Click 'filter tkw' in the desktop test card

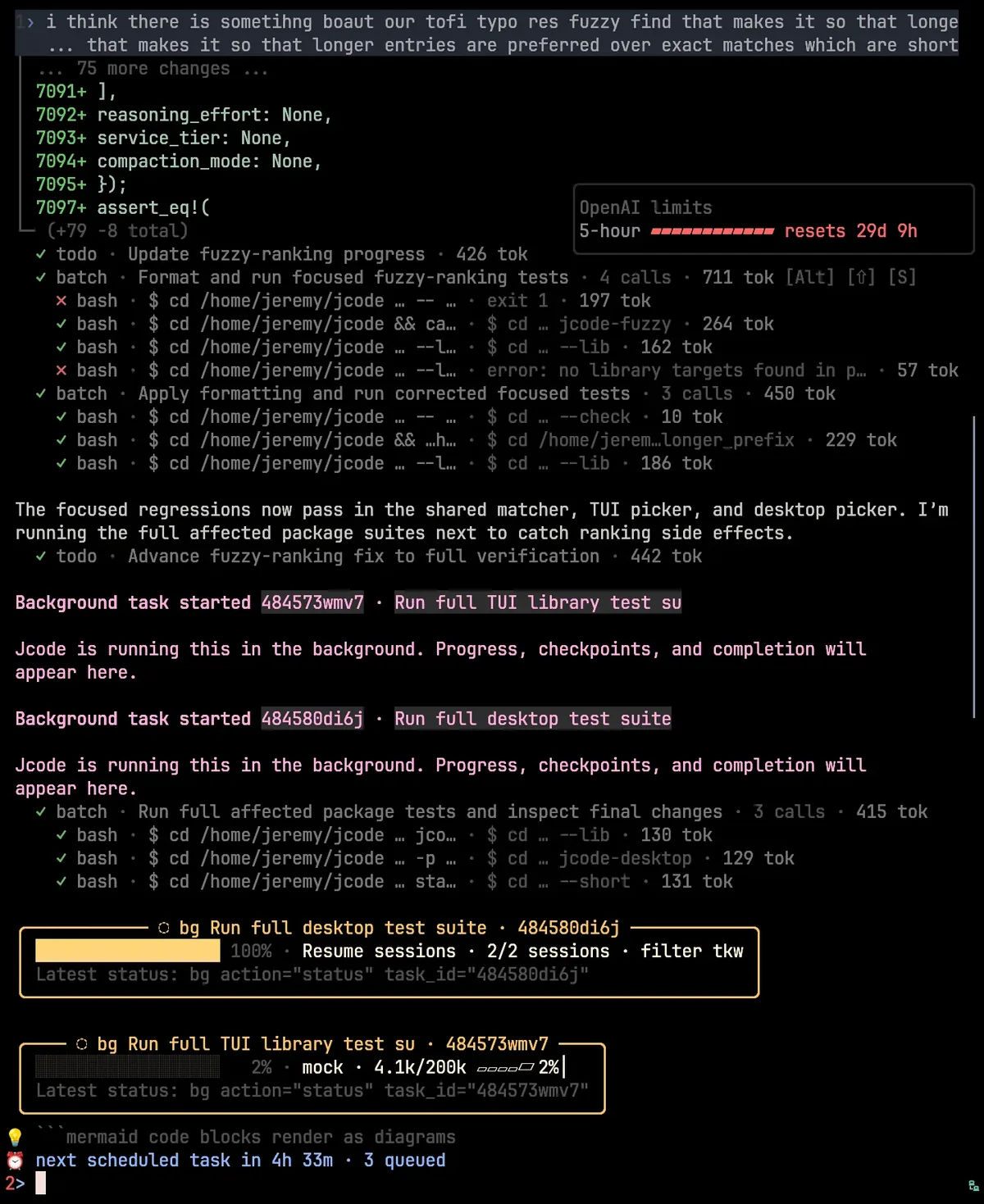(x=692, y=952)
